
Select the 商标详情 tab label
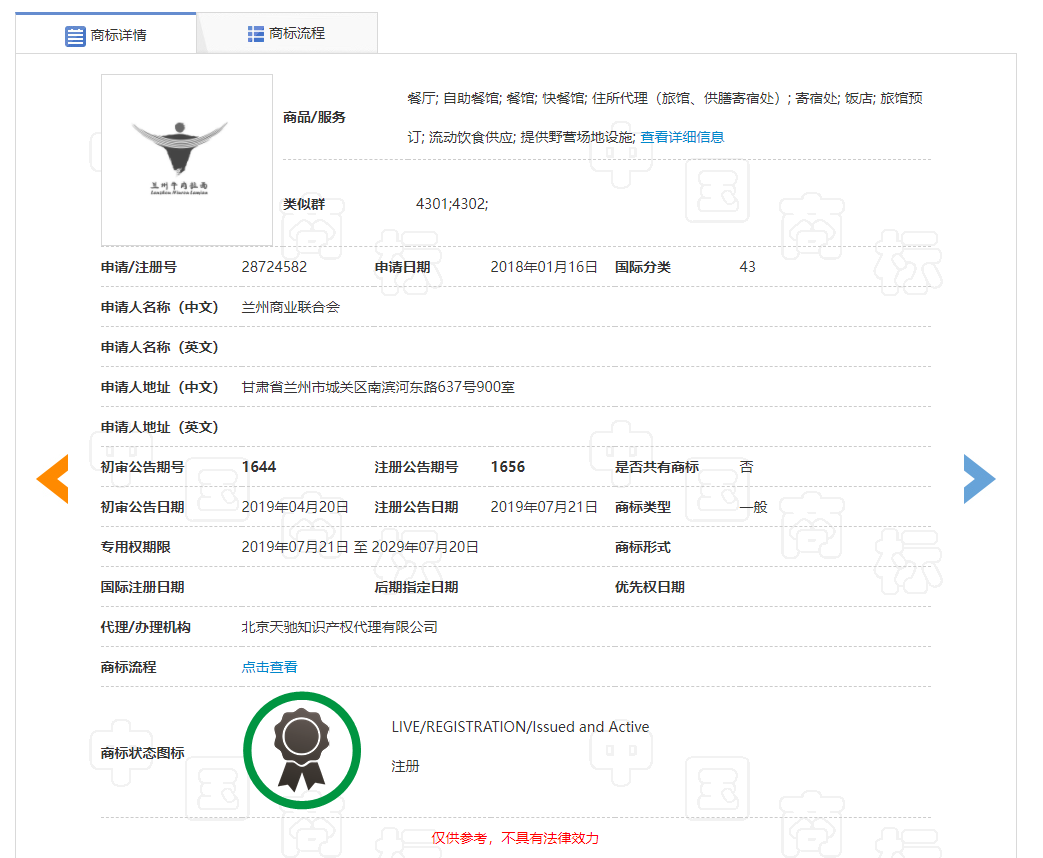[118, 36]
